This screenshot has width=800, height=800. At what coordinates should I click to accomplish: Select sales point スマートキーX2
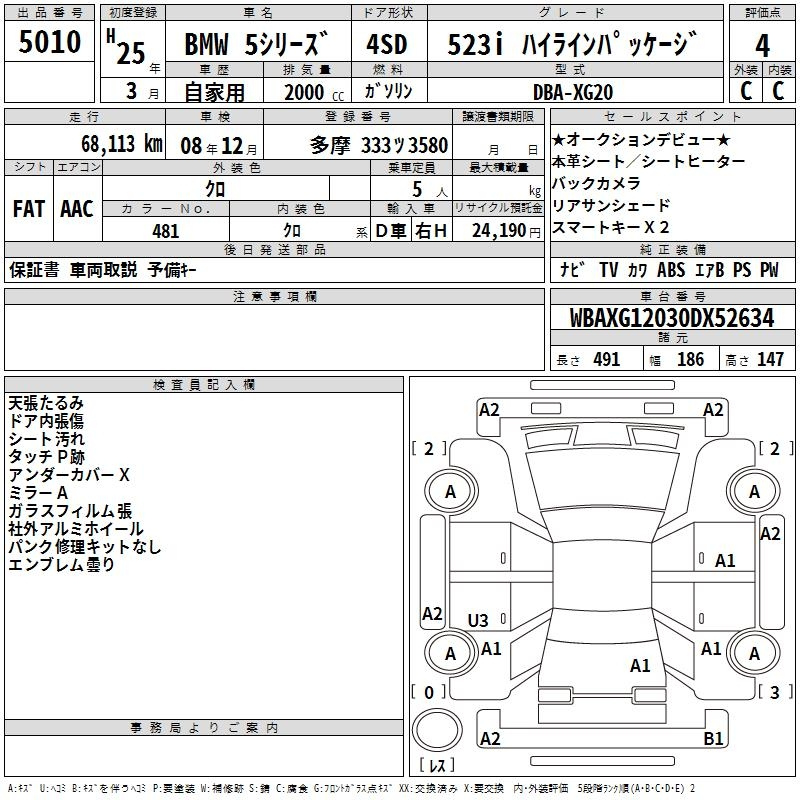(611, 228)
